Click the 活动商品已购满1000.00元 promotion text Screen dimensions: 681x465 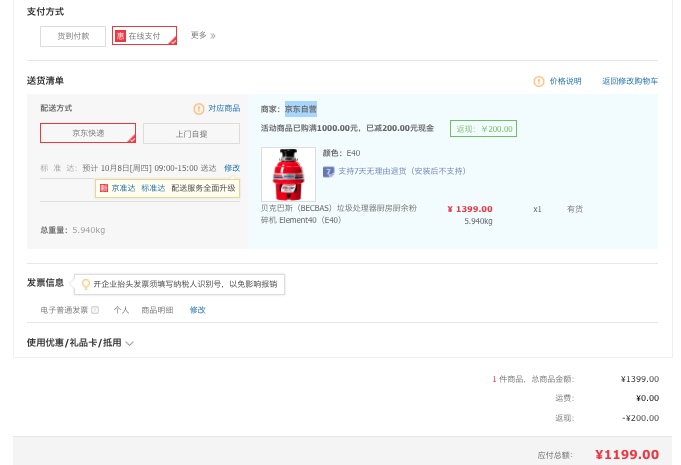[347, 128]
